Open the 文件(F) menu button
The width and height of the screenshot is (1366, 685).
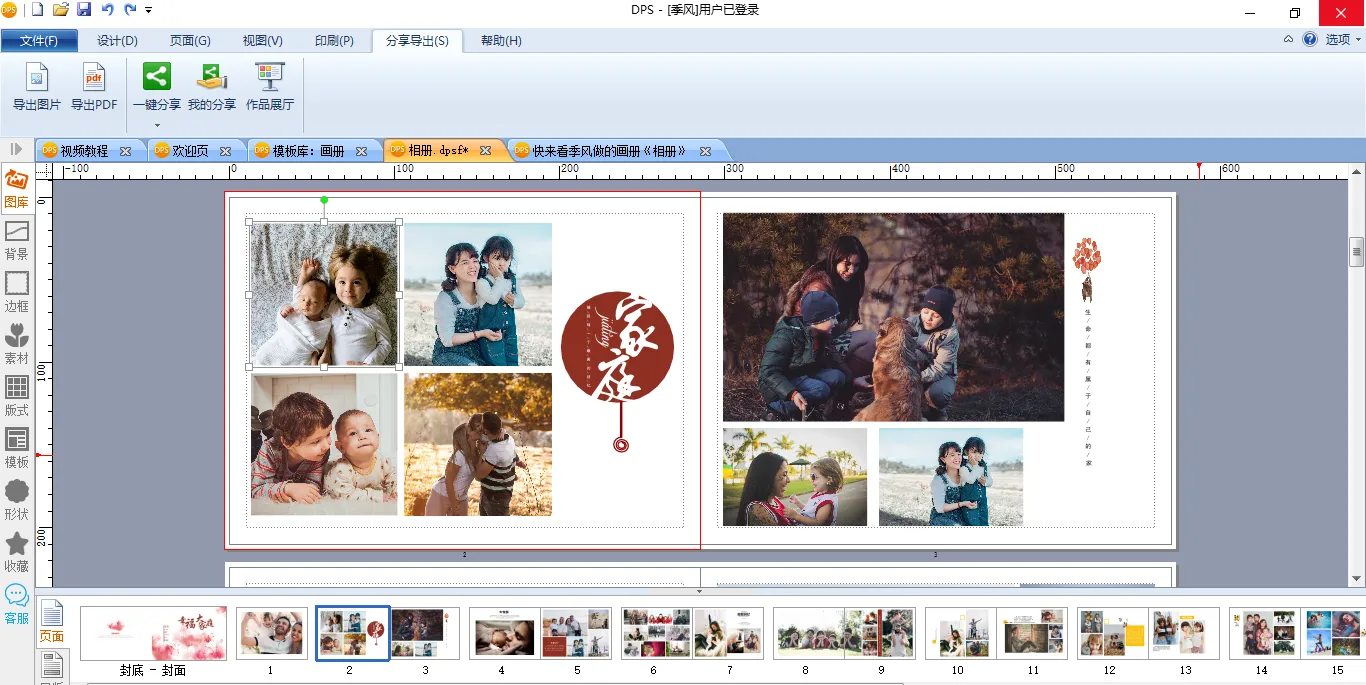tap(39, 41)
